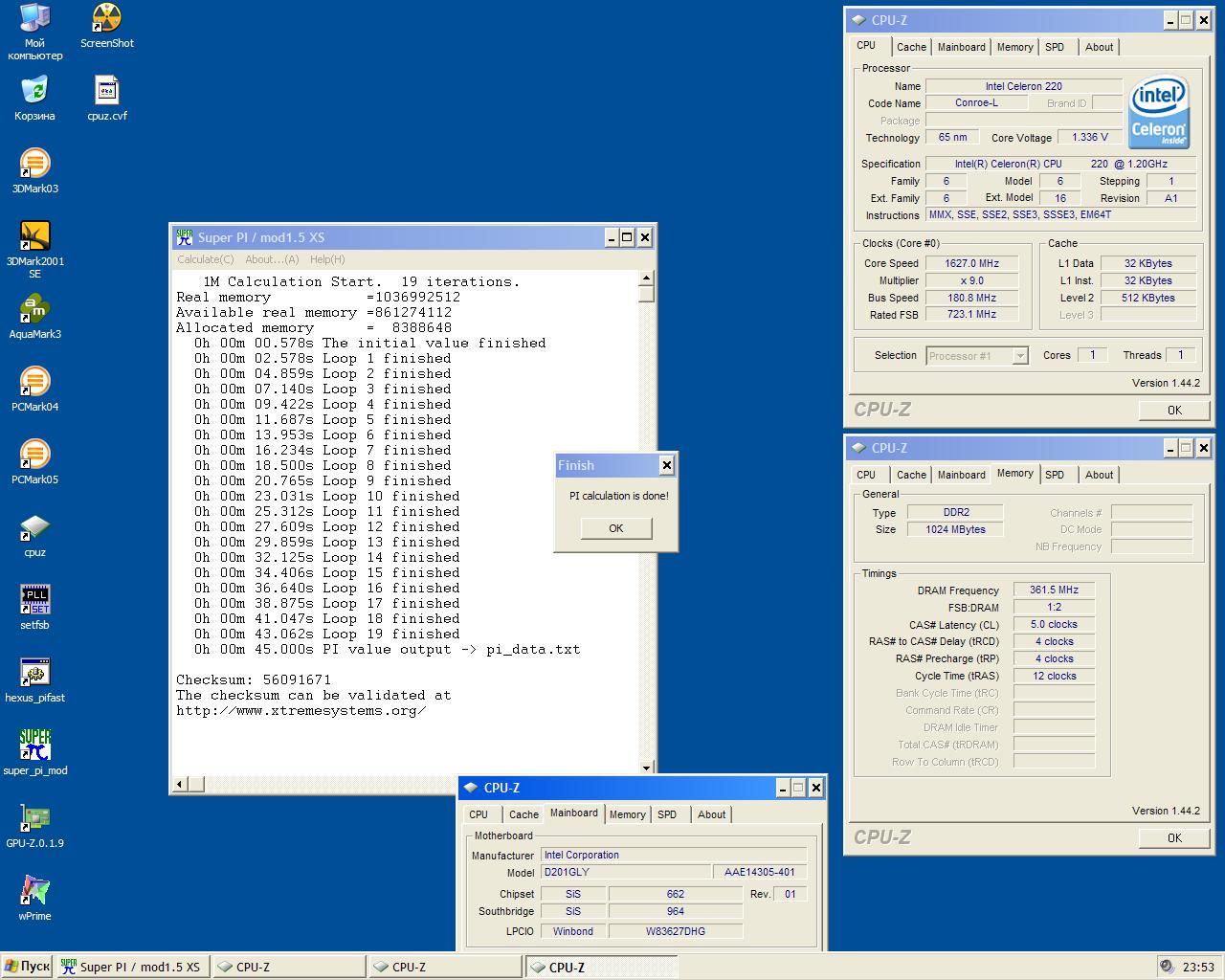Select Cache tab in Mainboard CPU-Z window
Screen dimensions: 1225x980
523,814
